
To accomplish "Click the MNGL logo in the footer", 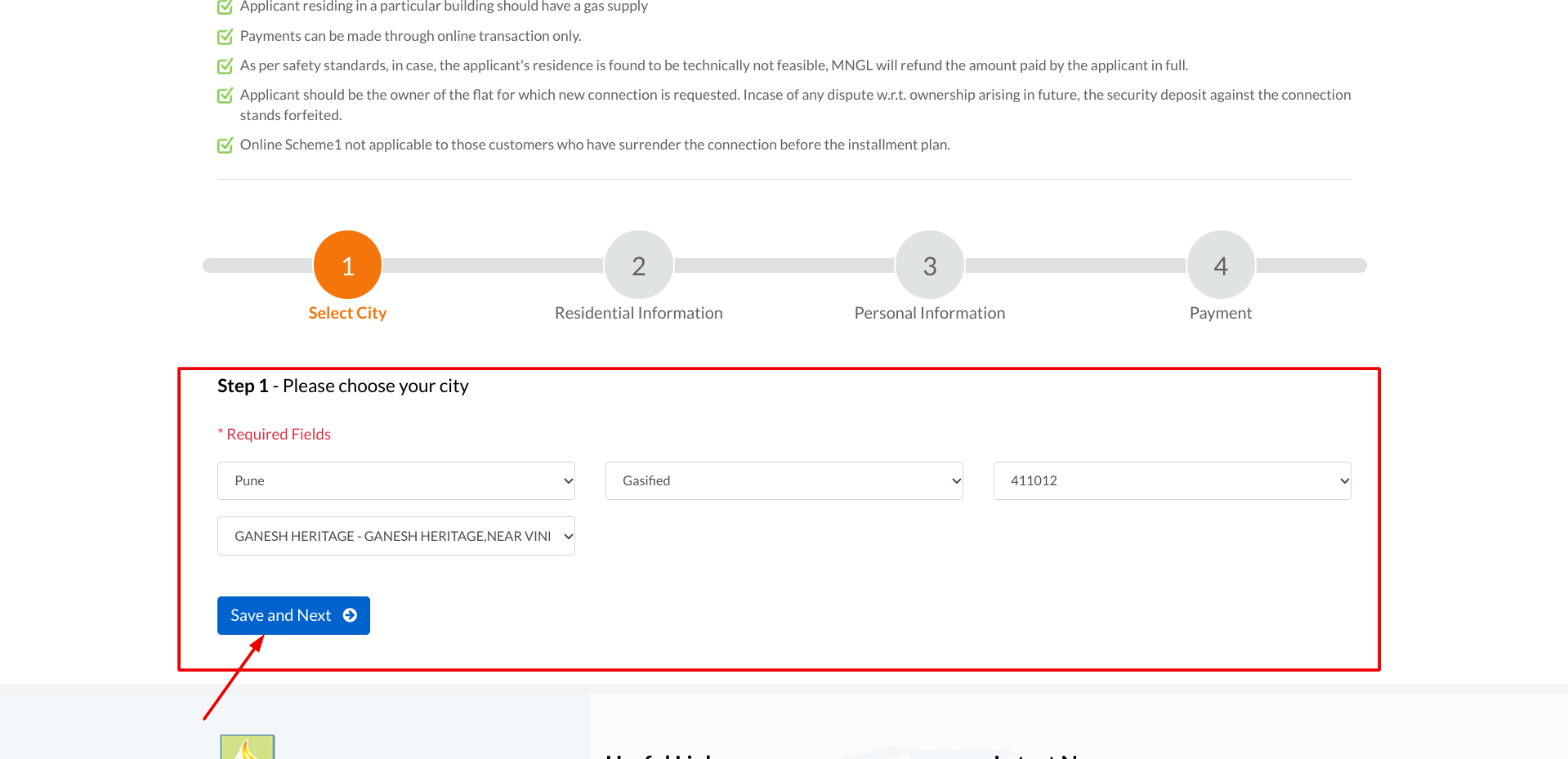I will pos(248,747).
